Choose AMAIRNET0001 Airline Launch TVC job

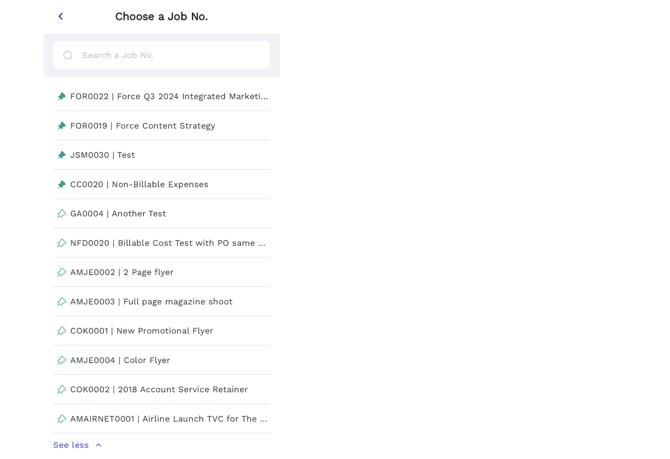tap(168, 419)
